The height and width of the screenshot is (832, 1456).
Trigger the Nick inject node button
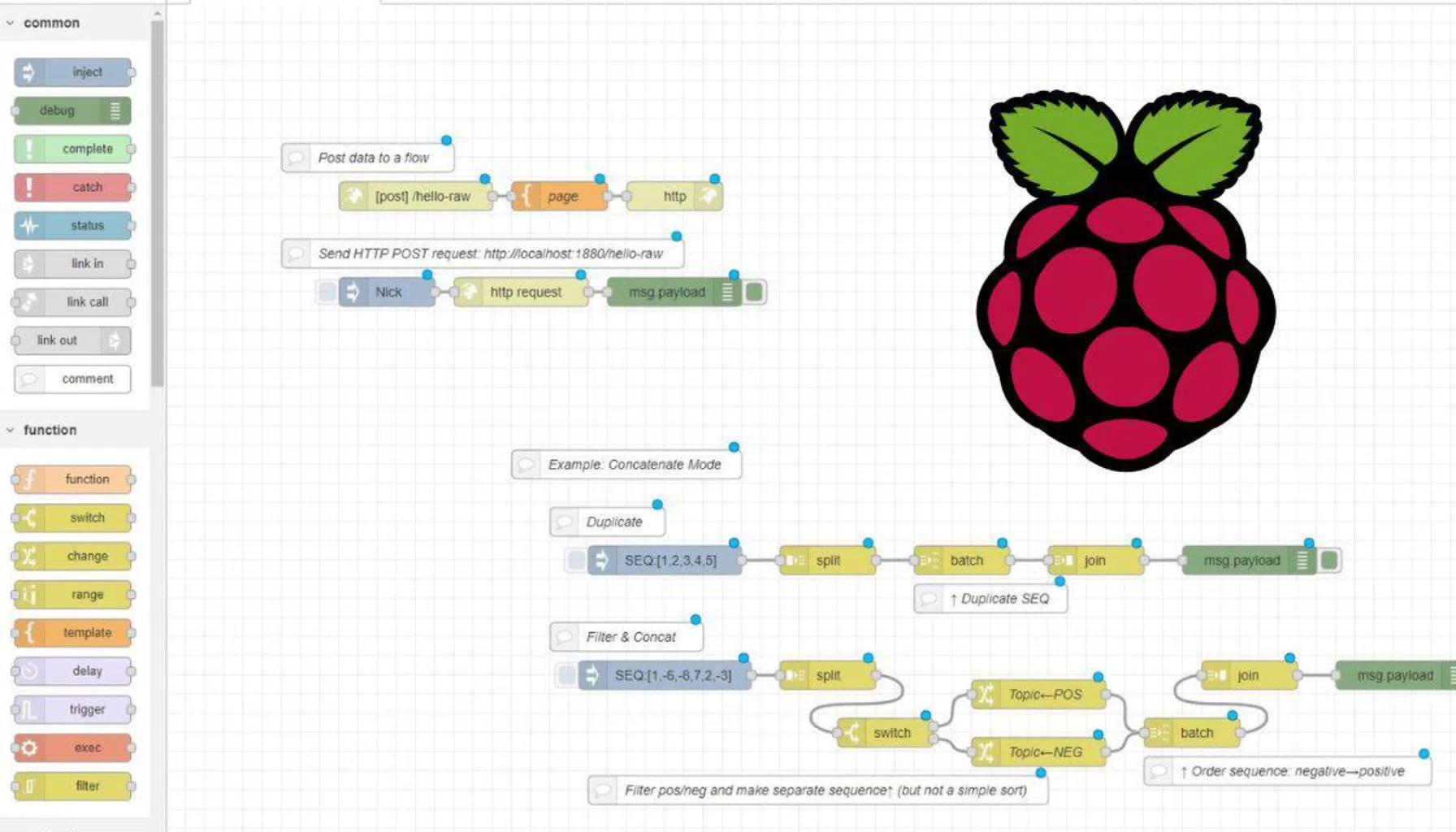point(327,292)
